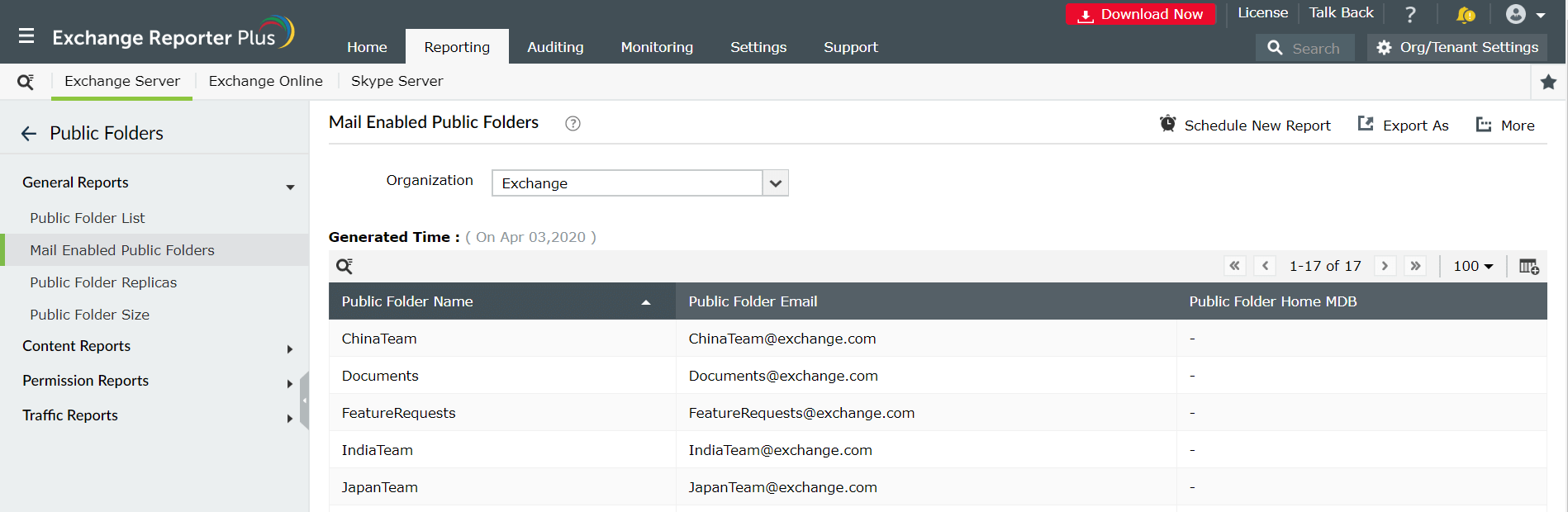The image size is (1568, 512).
Task: Go to the previous page of results
Action: [1265, 266]
